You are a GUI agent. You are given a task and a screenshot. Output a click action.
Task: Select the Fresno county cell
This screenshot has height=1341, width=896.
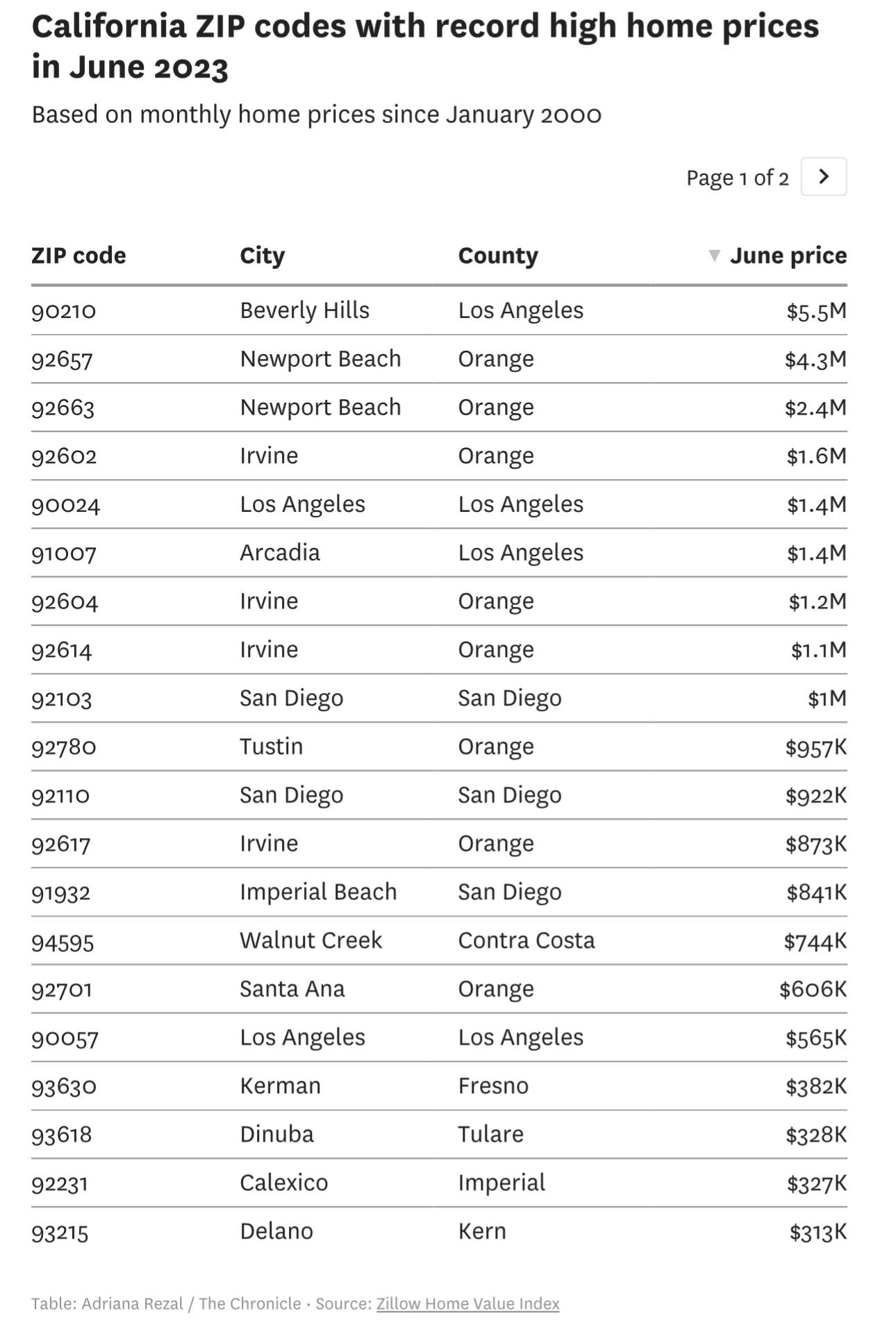pyautogui.click(x=493, y=1085)
